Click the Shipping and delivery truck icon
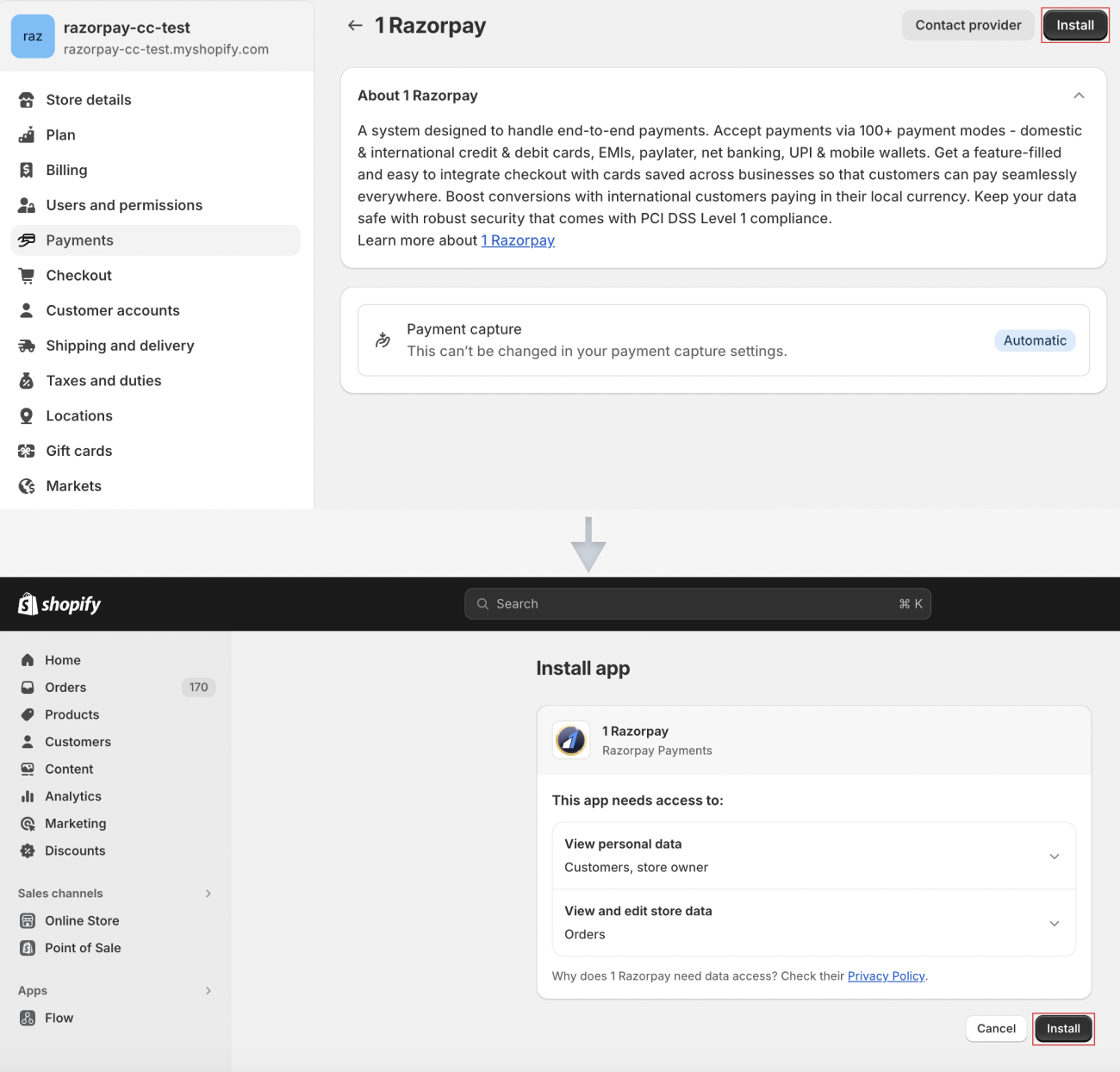 27,346
